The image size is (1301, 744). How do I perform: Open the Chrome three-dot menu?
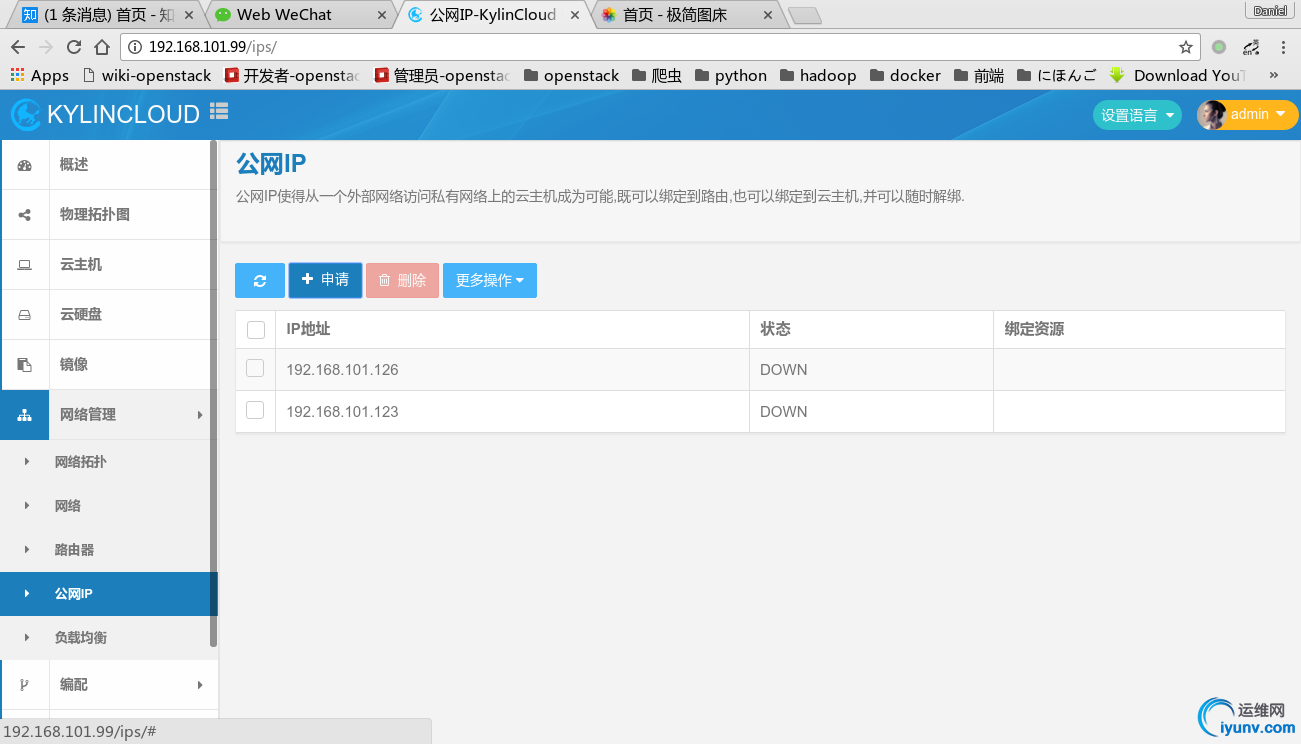coord(1282,47)
